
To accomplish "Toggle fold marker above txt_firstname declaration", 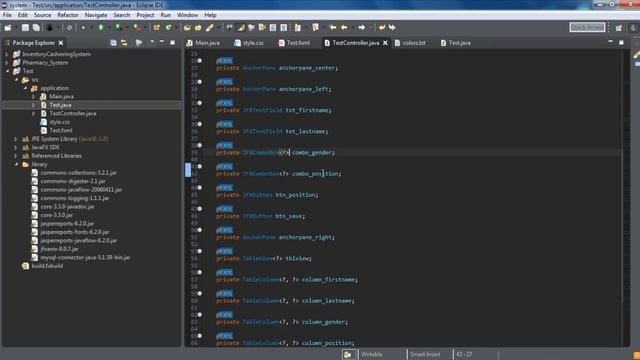I will pyautogui.click(x=200, y=103).
